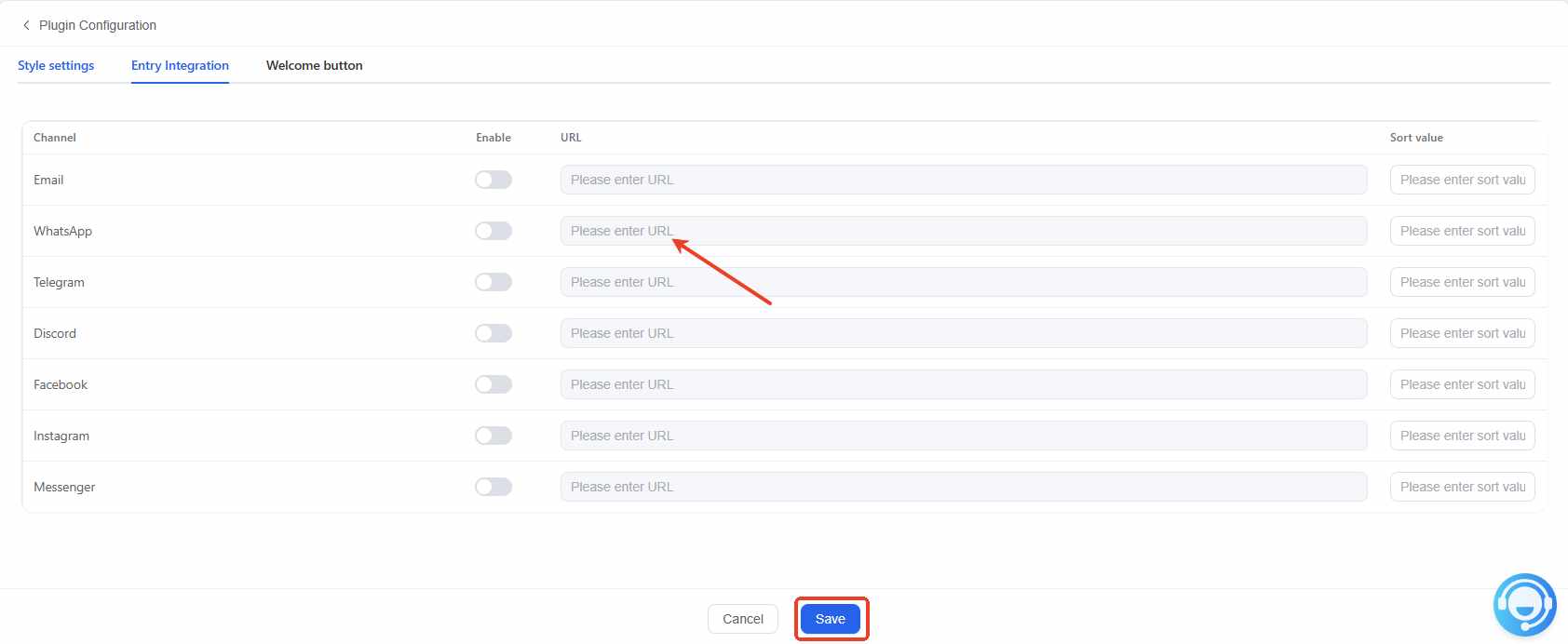Click the Email URL input field
This screenshot has width=1568, height=644.
tap(964, 180)
